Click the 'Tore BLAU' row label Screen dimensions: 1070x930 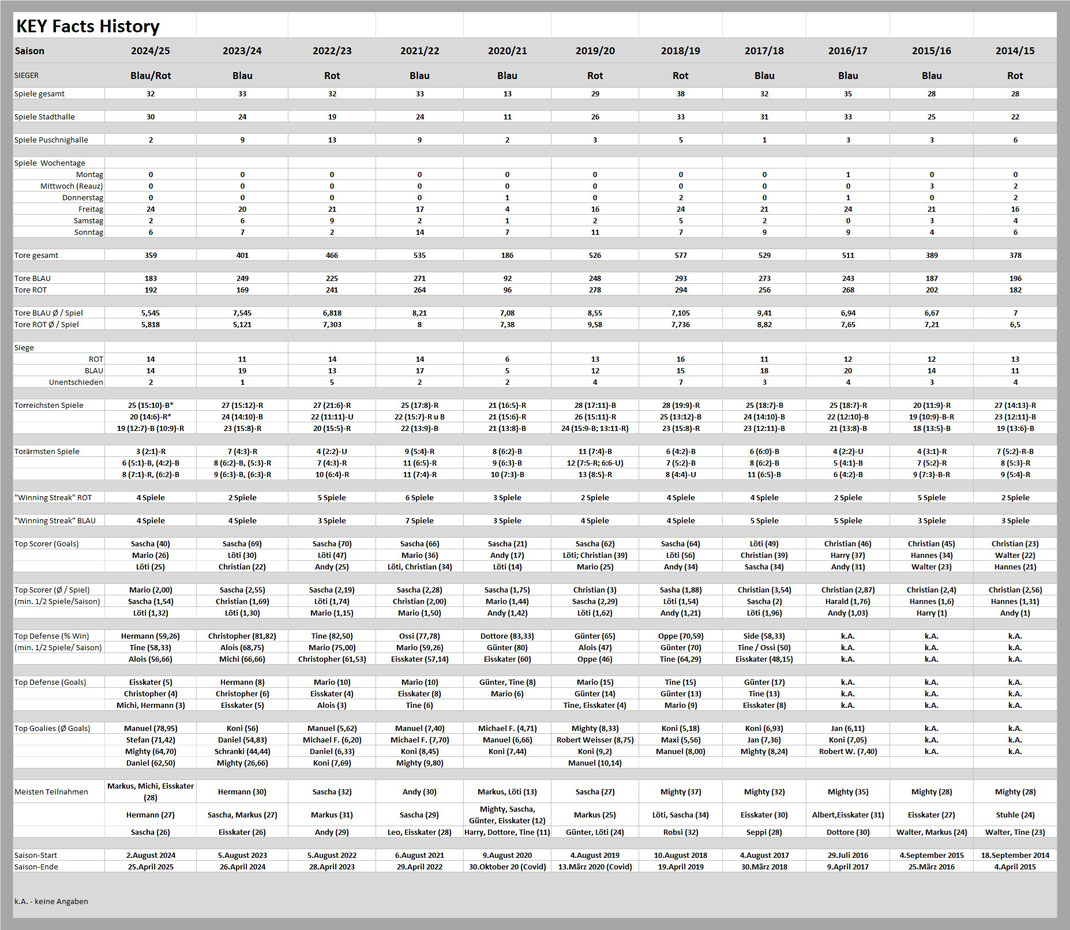pos(33,278)
